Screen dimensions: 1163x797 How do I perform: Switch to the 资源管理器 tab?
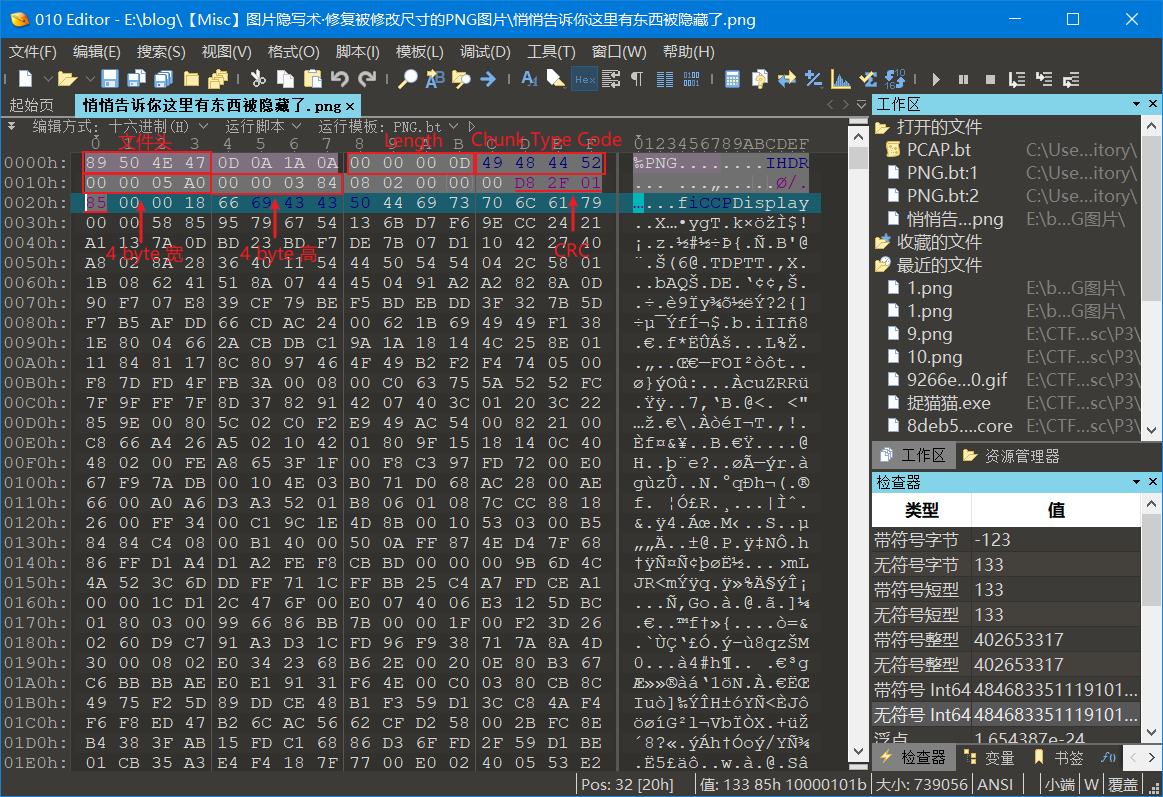pyautogui.click(x=1011, y=456)
